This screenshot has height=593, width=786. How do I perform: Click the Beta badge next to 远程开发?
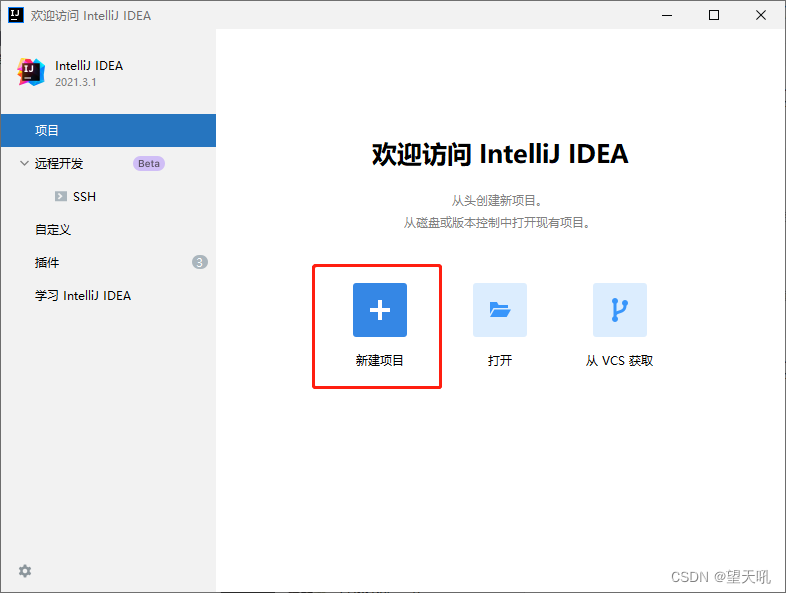[149, 163]
